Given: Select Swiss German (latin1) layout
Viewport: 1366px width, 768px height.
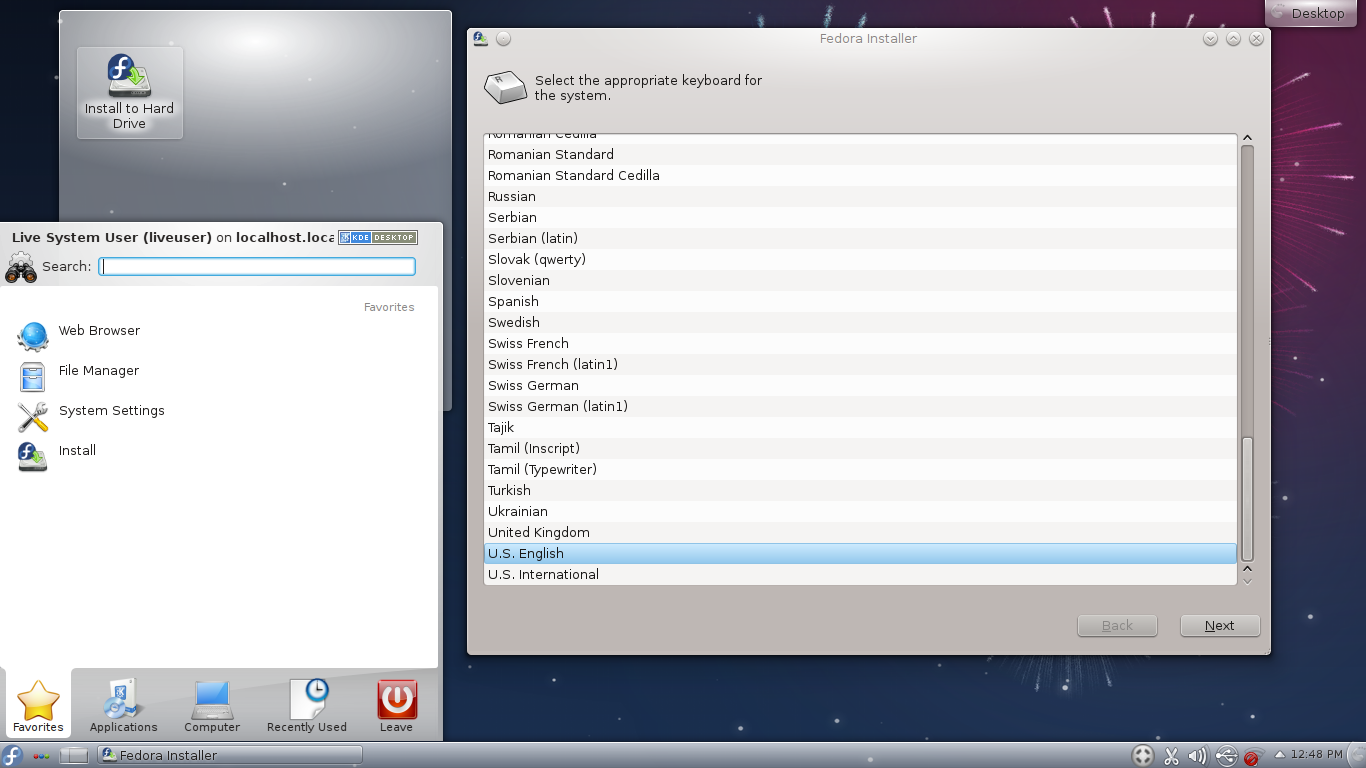Looking at the screenshot, I should click(860, 407).
